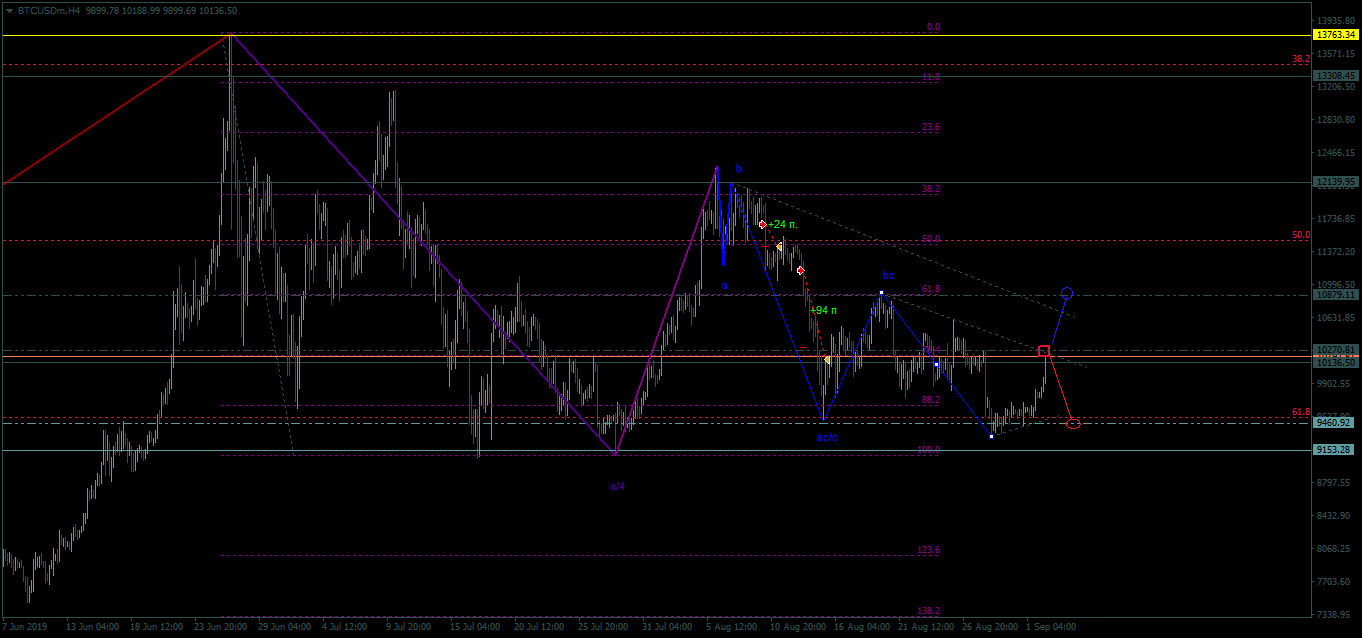Select the ac/c wave label
The height and width of the screenshot is (638, 1362).
(827, 438)
